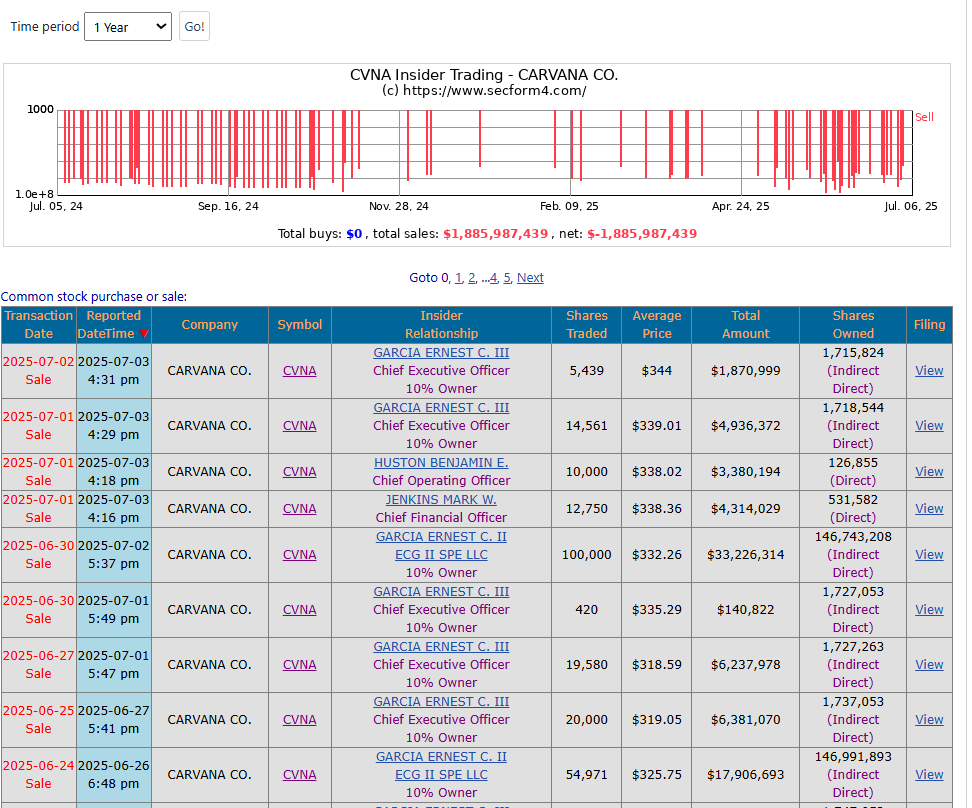The width and height of the screenshot is (972, 808).
Task: Click the chart title CVNA Insider Trading
Action: [484, 75]
